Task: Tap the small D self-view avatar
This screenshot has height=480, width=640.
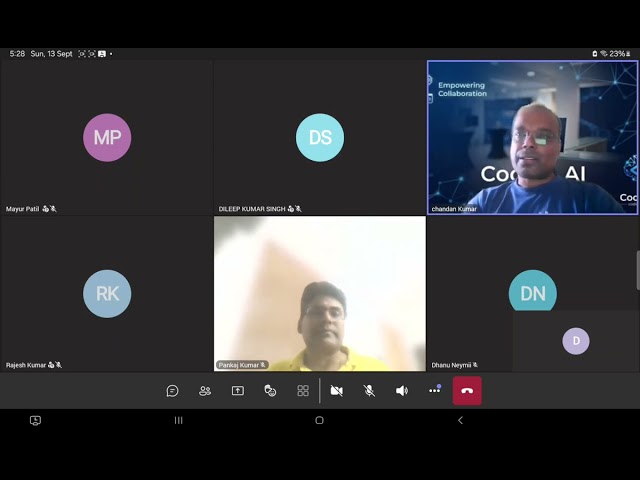Action: click(x=576, y=341)
